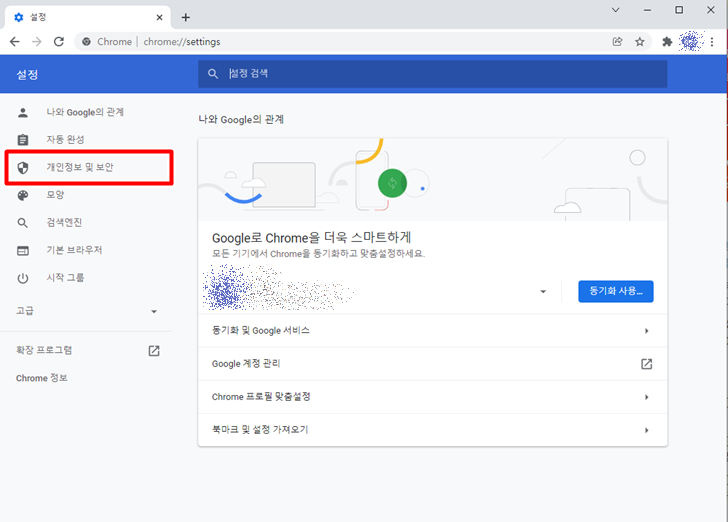Screen dimensions: 728x522
Task: Click the magnifier icon for 검색엔진
Action: pyautogui.click(x=23, y=223)
